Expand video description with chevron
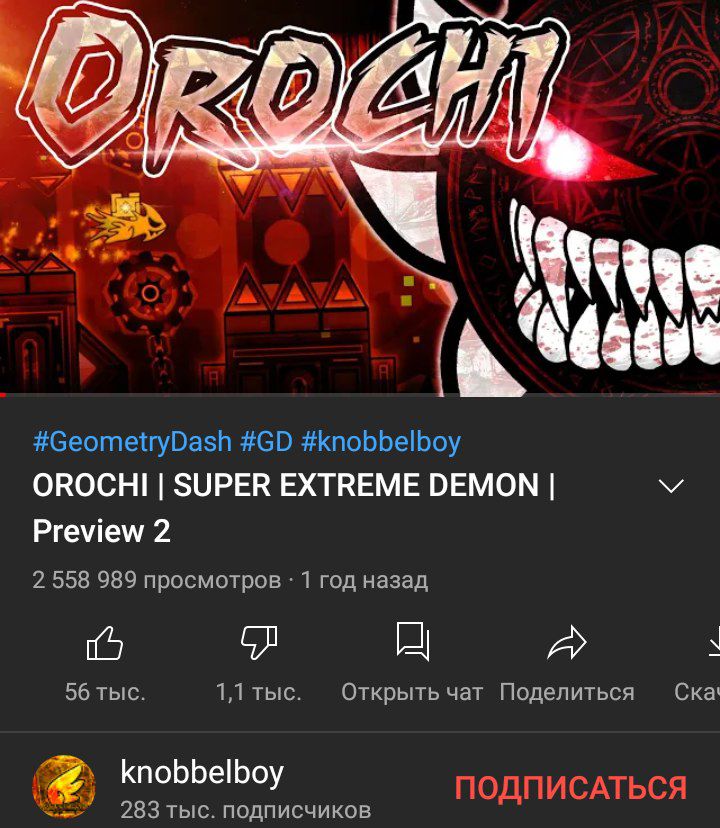Viewport: 720px width, 828px height. point(671,485)
